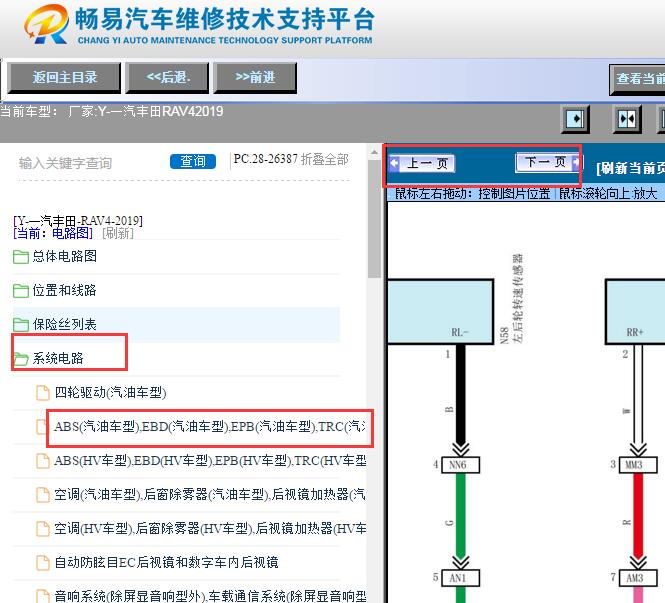
Task: Click the scrollbar up arrow
Action: pyautogui.click(x=374, y=152)
